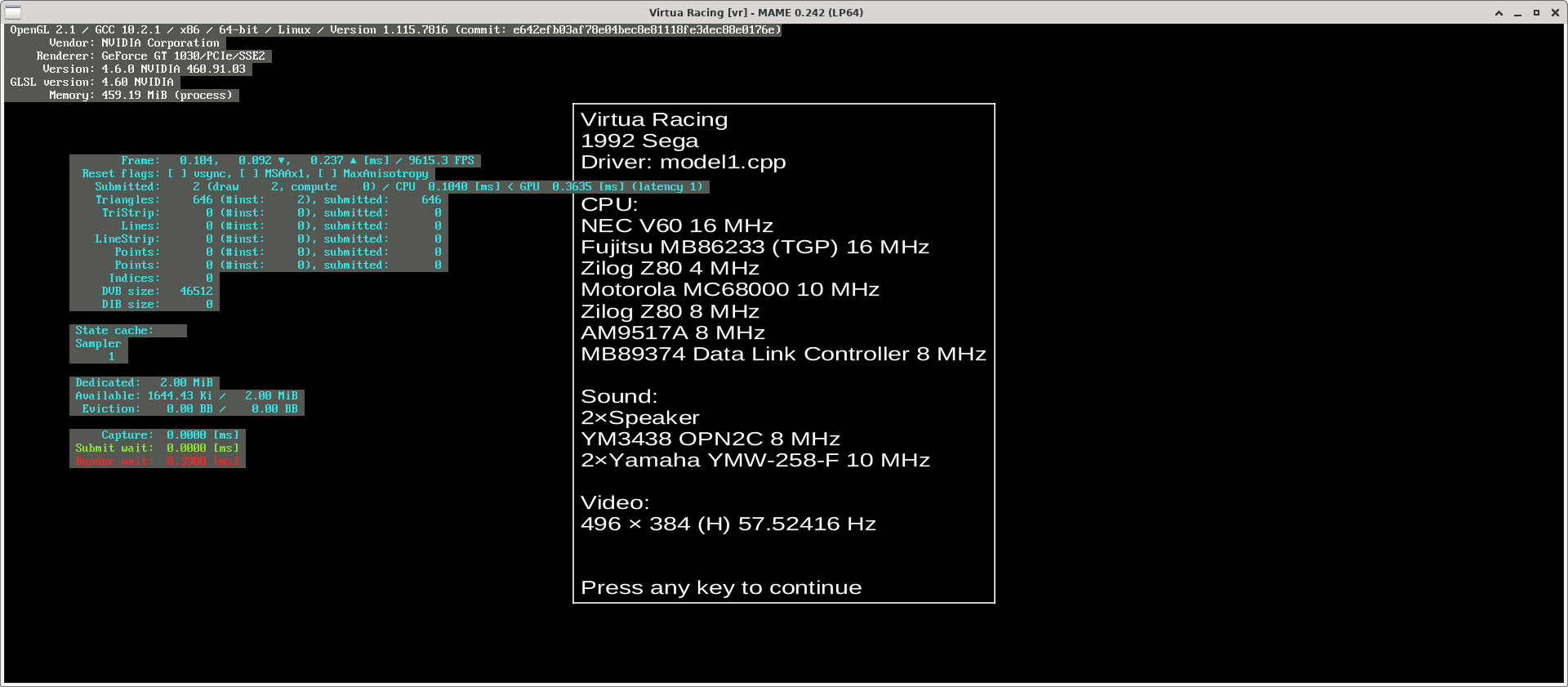
Task: Click the 'Virtua Racing [vr] - MAME 0.242' title bar
Action: tap(755, 12)
